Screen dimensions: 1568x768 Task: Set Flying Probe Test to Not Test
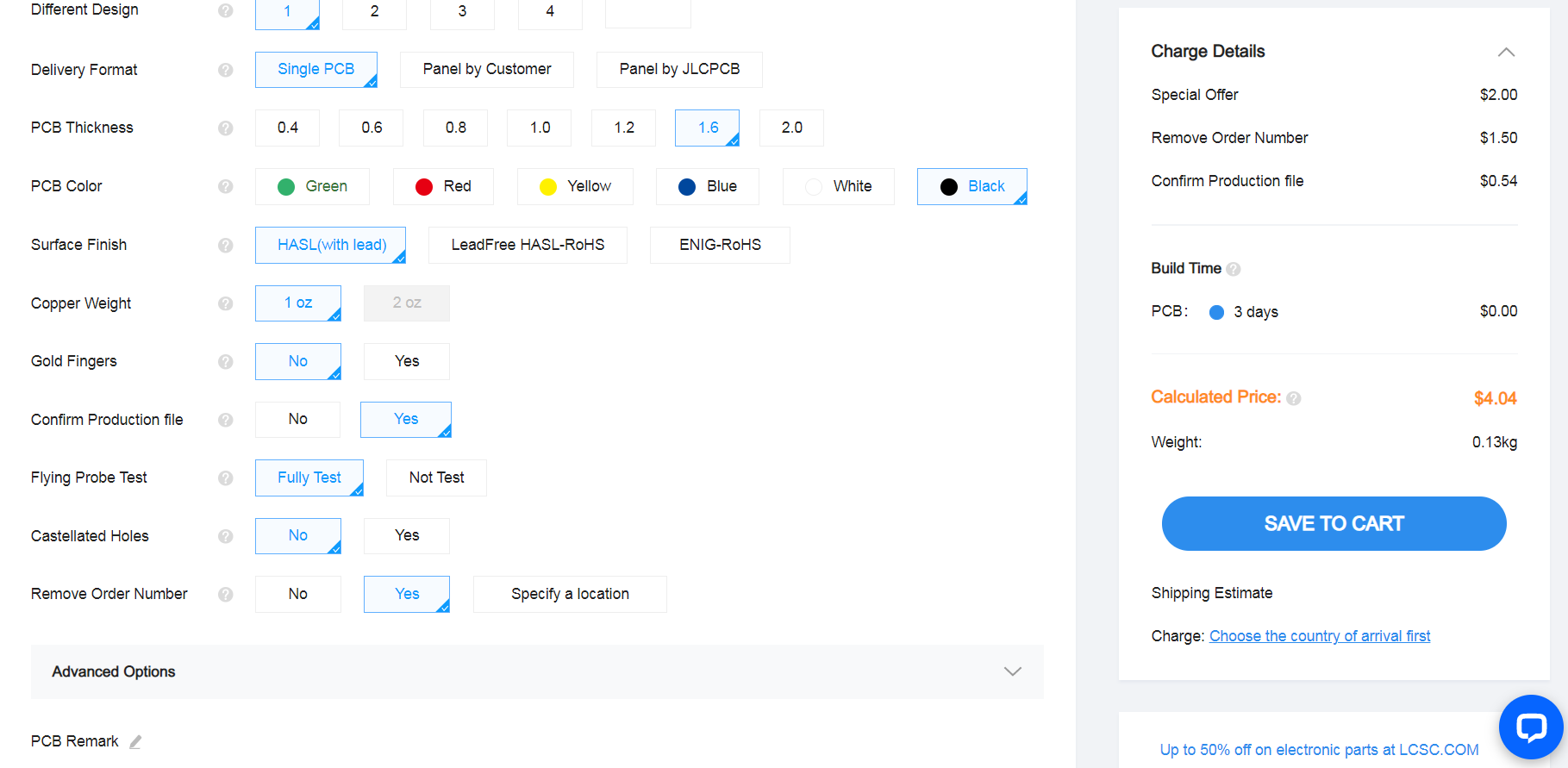point(436,478)
